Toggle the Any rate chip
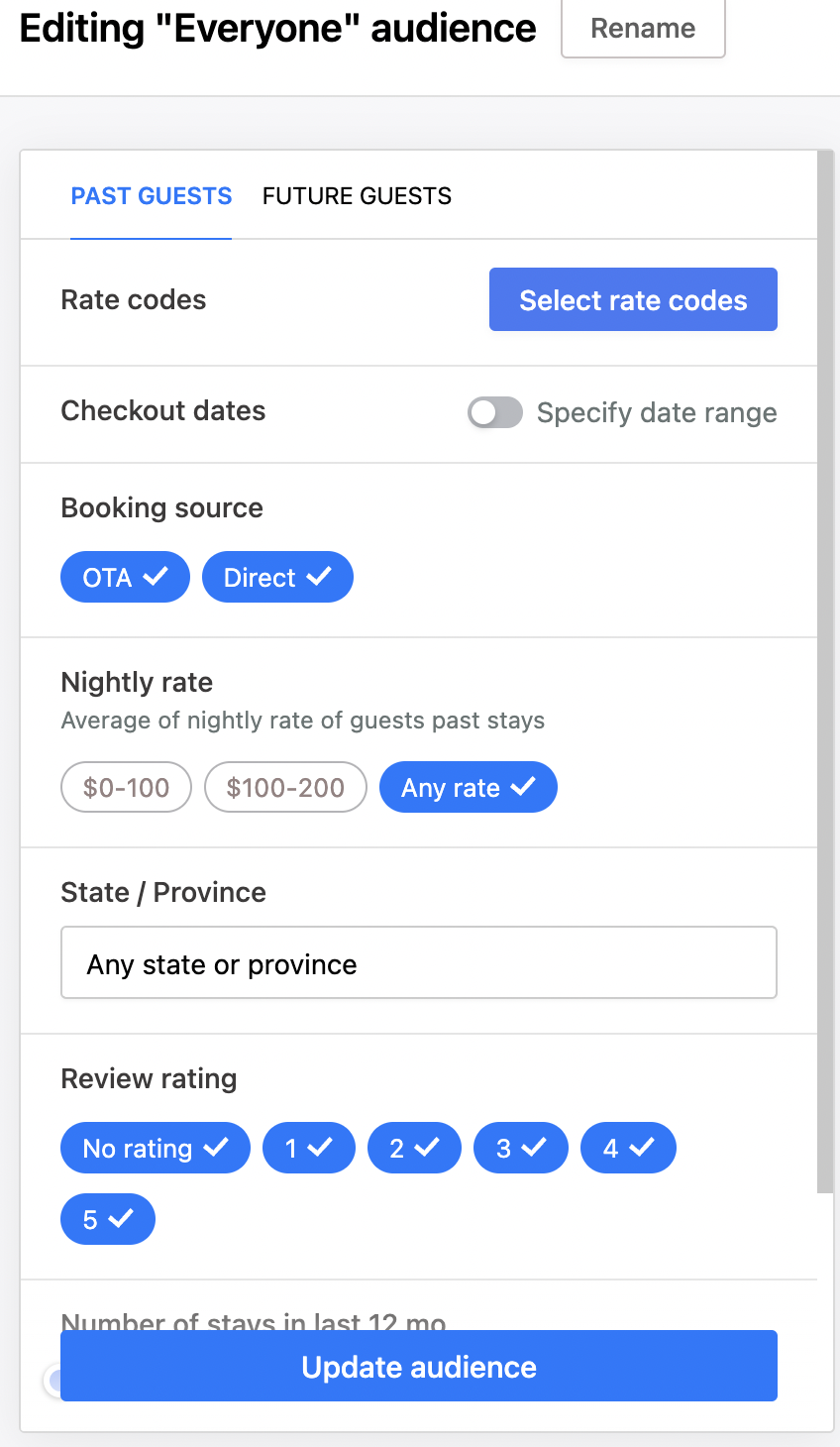 point(468,787)
